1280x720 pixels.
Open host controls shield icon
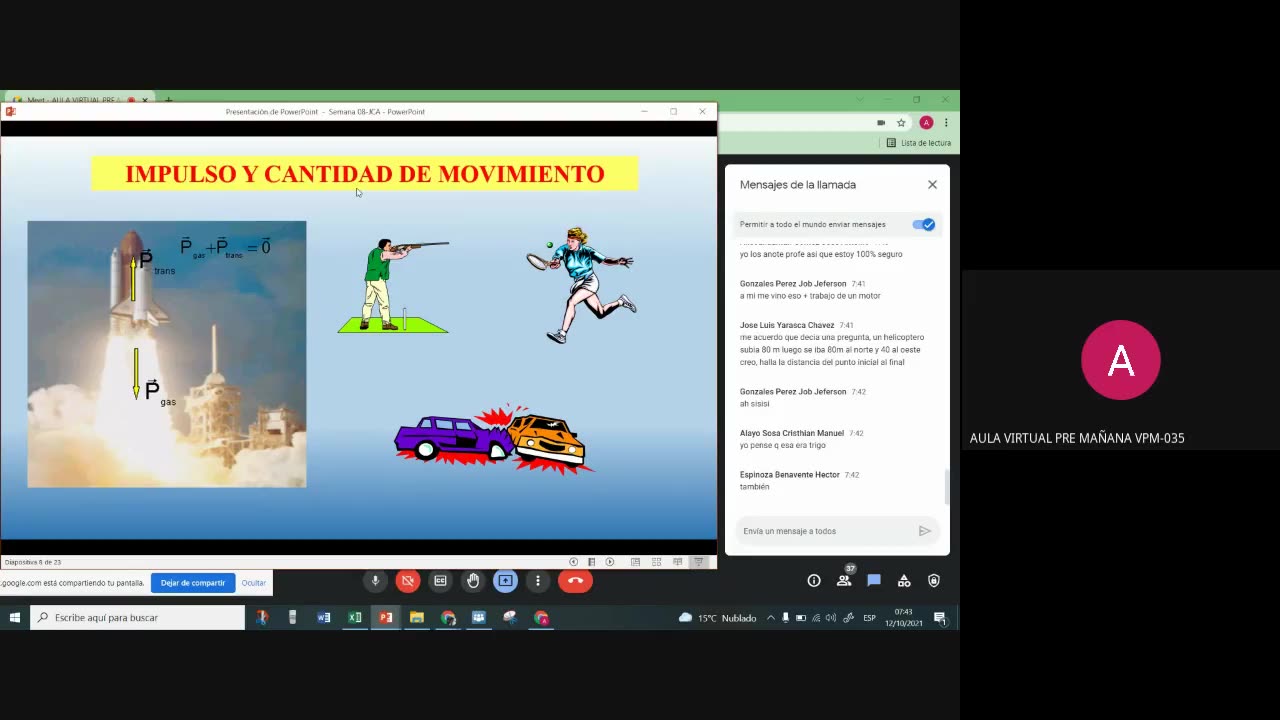pyautogui.click(x=934, y=581)
